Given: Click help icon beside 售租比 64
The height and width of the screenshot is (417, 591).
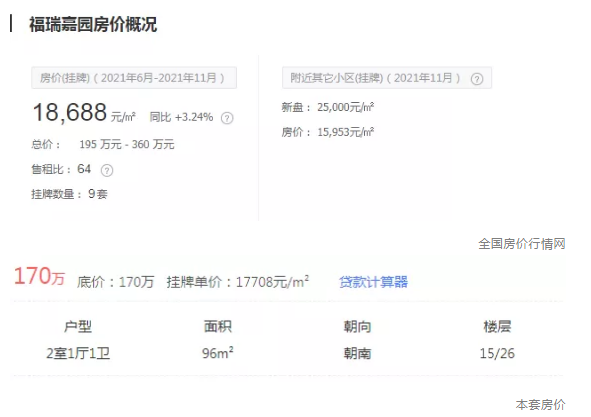Looking at the screenshot, I should pyautogui.click(x=107, y=170).
